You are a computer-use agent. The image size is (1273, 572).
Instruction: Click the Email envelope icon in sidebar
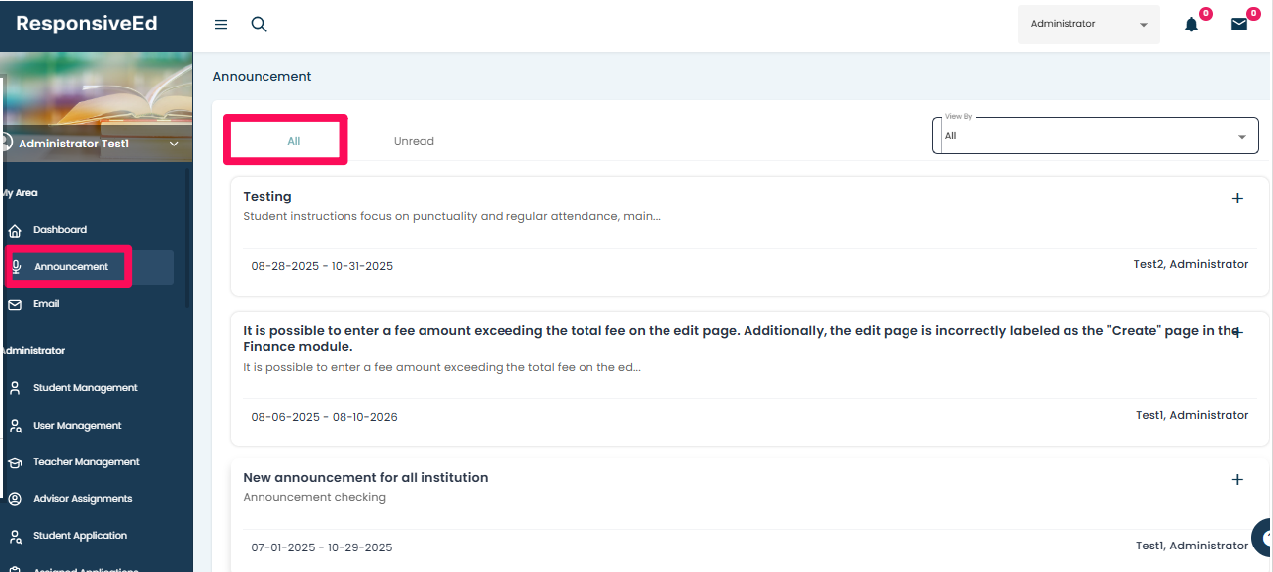point(15,304)
